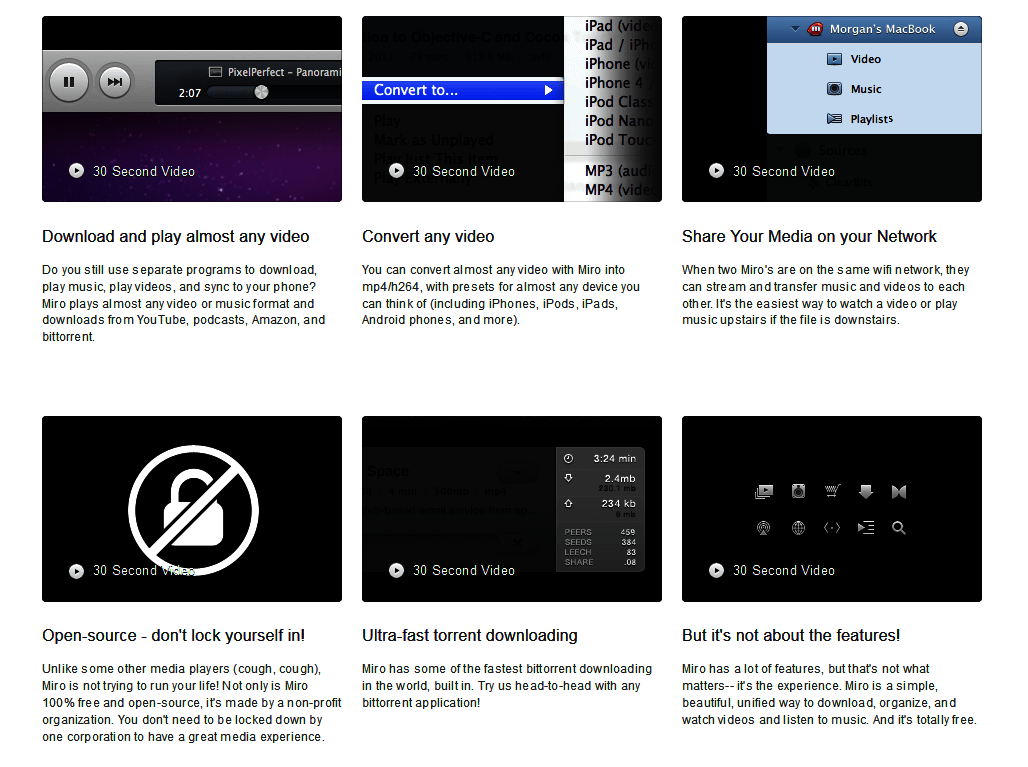Click the playback progress slider at 2:07

pyautogui.click(x=261, y=92)
